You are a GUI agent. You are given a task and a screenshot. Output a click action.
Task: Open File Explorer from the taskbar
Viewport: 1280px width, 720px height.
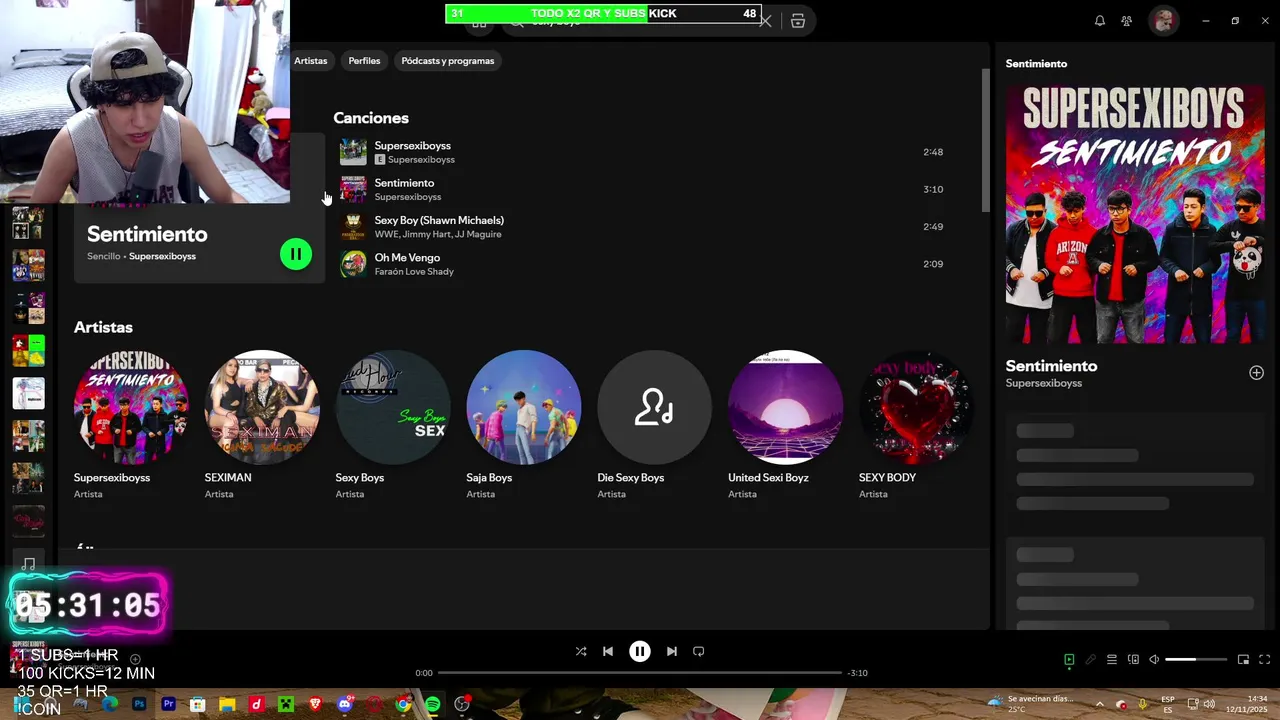(x=227, y=704)
